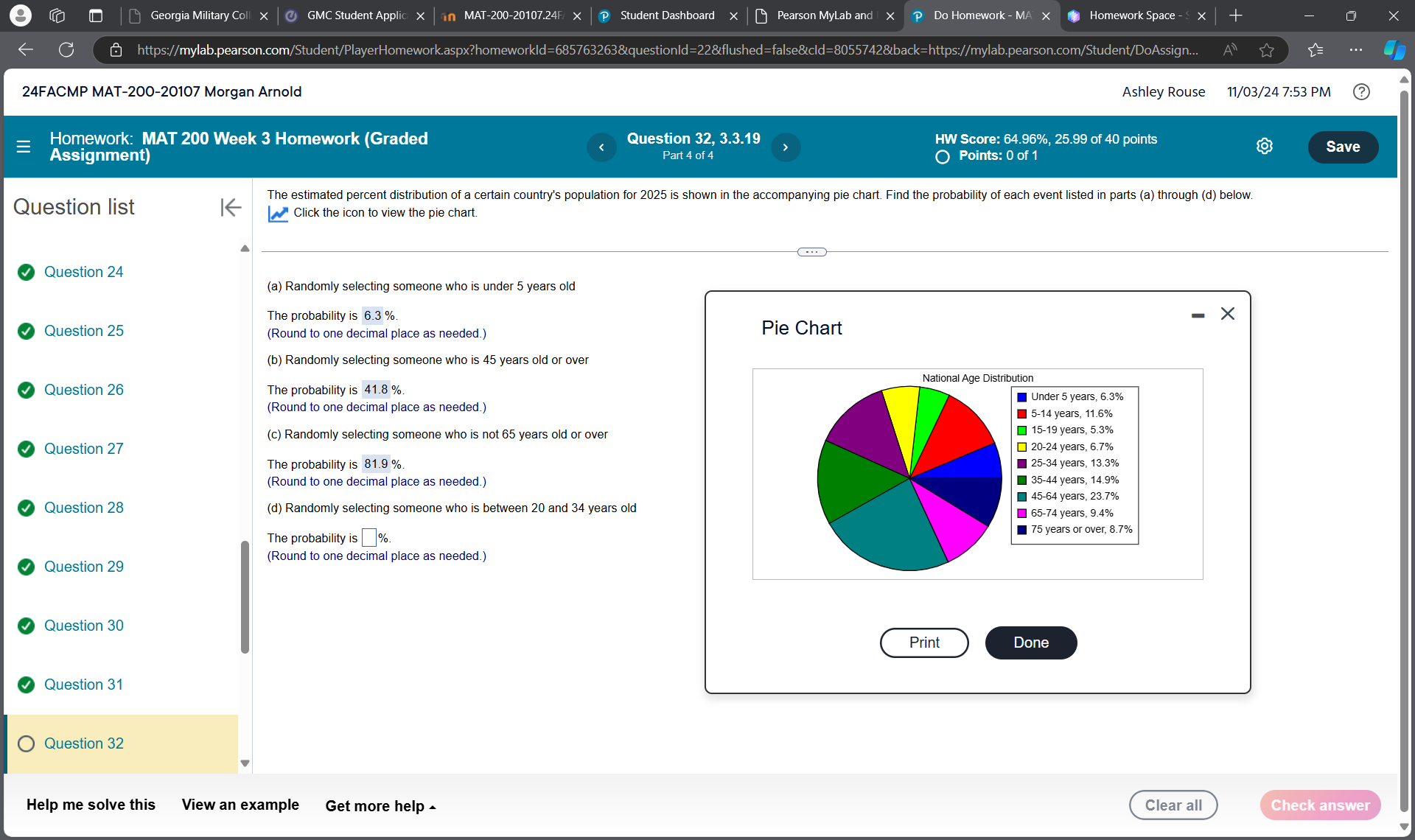Click browser back arrow

[x=26, y=50]
